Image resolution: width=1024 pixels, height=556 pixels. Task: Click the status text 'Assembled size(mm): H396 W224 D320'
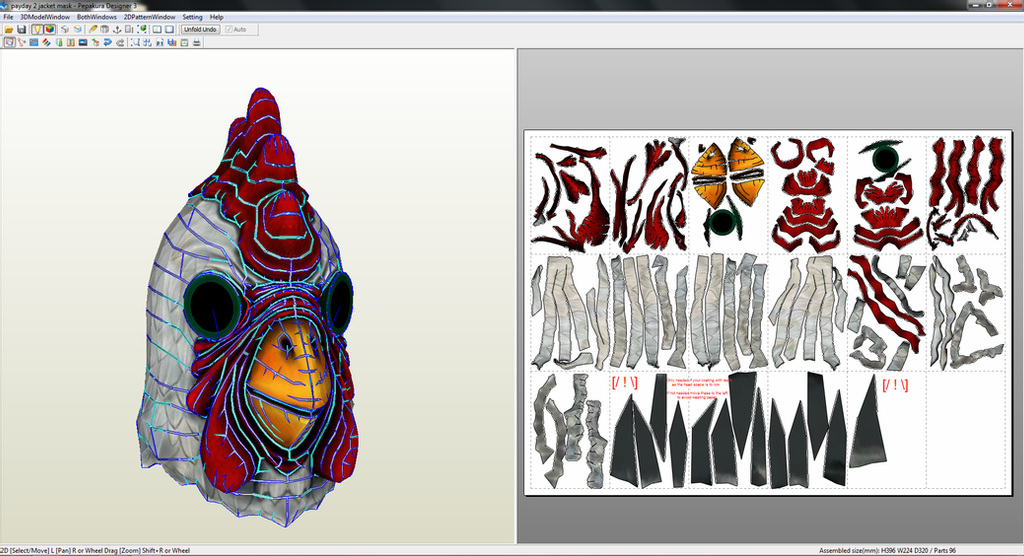click(873, 551)
